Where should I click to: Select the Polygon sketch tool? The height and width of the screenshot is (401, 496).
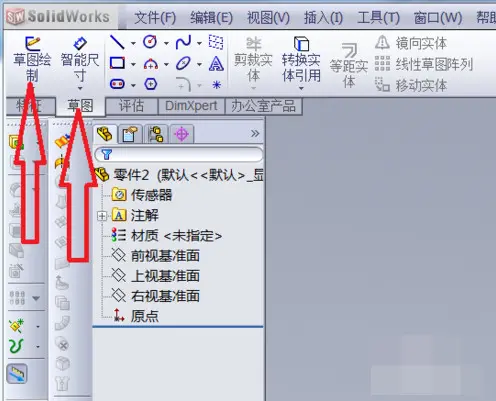[x=151, y=84]
